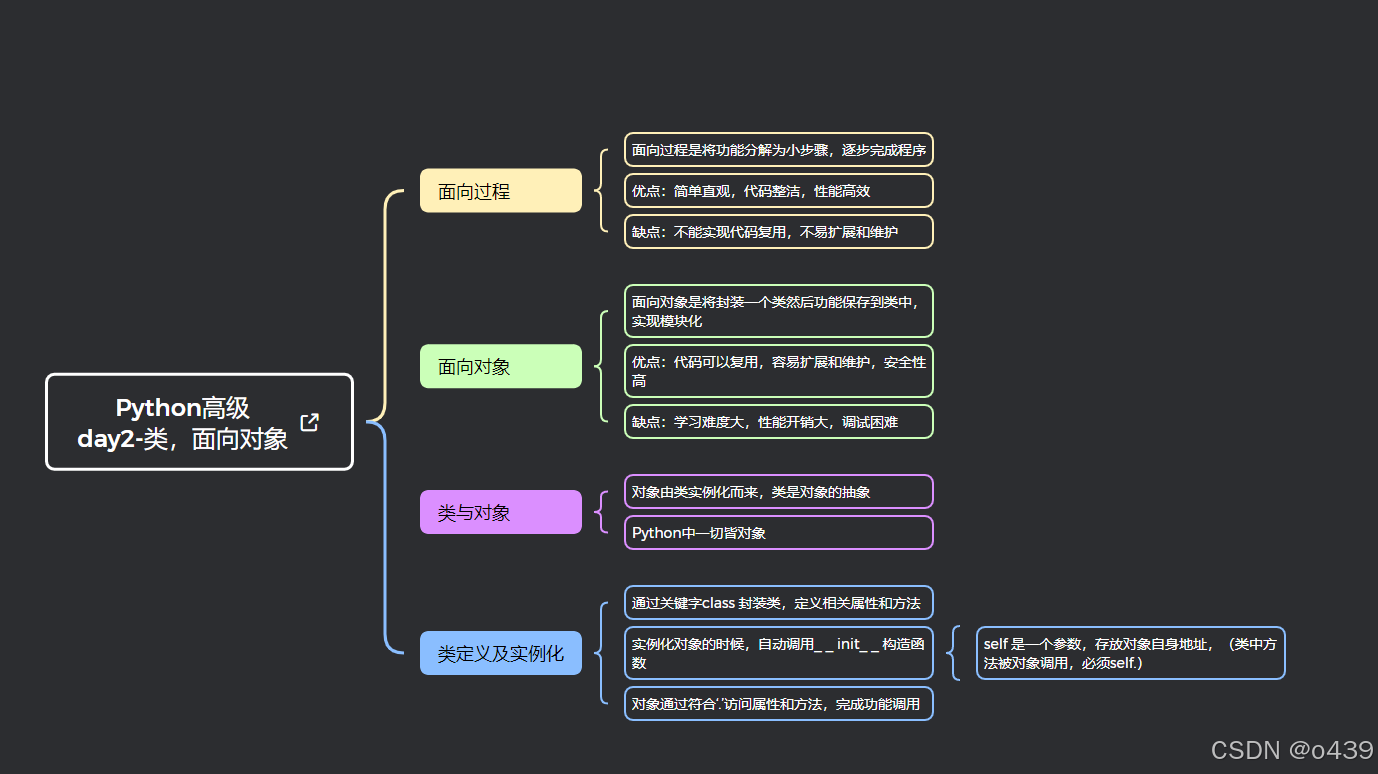
Task: Select the 类与对象 topic node
Action: click(x=500, y=511)
